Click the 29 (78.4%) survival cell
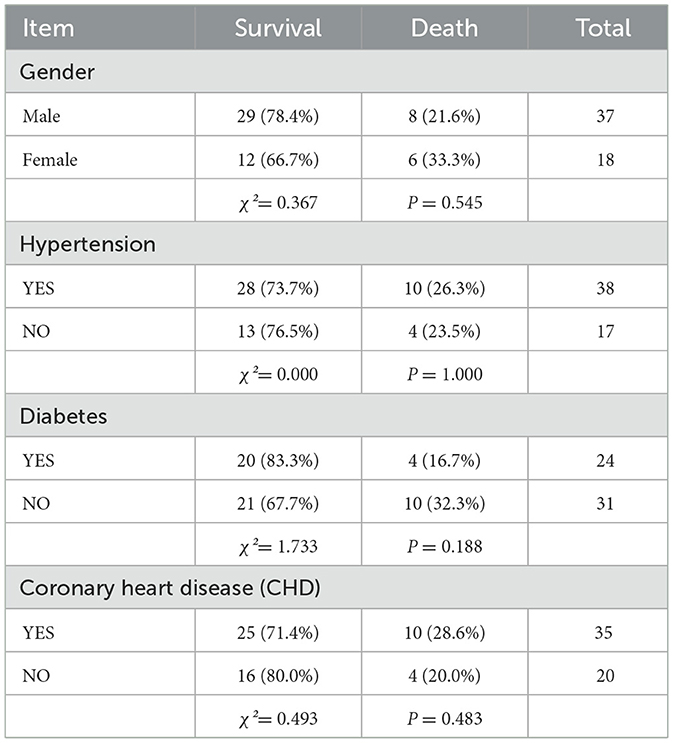Image resolution: width=673 pixels, height=743 pixels. pyautogui.click(x=278, y=114)
